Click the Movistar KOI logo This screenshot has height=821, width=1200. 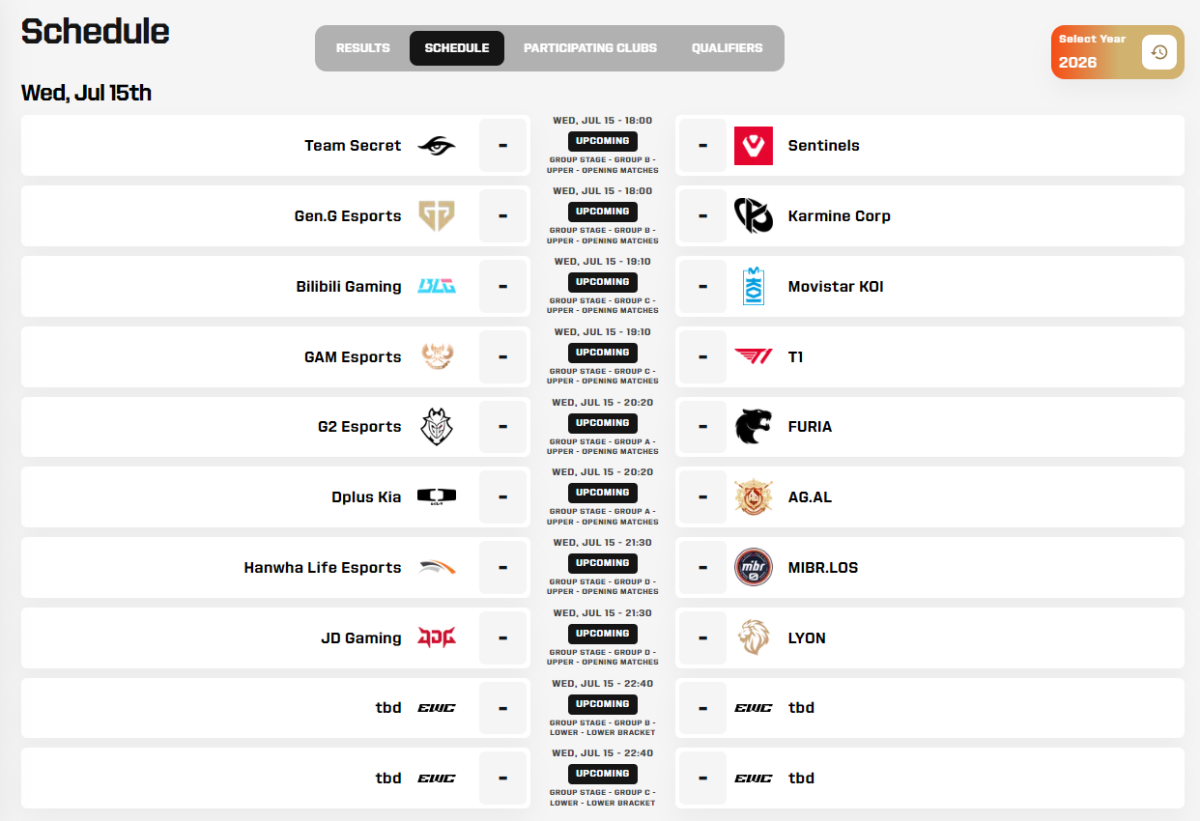[x=753, y=286]
